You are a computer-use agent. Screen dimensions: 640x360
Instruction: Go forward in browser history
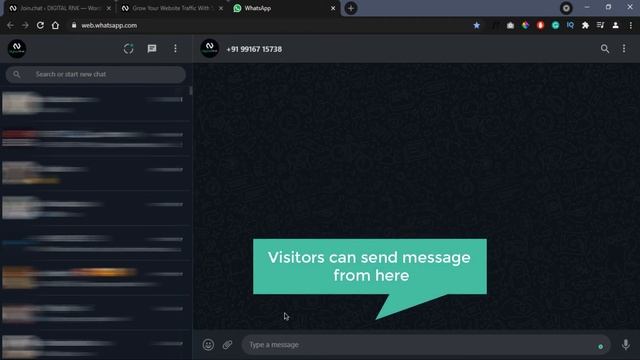coord(25,25)
